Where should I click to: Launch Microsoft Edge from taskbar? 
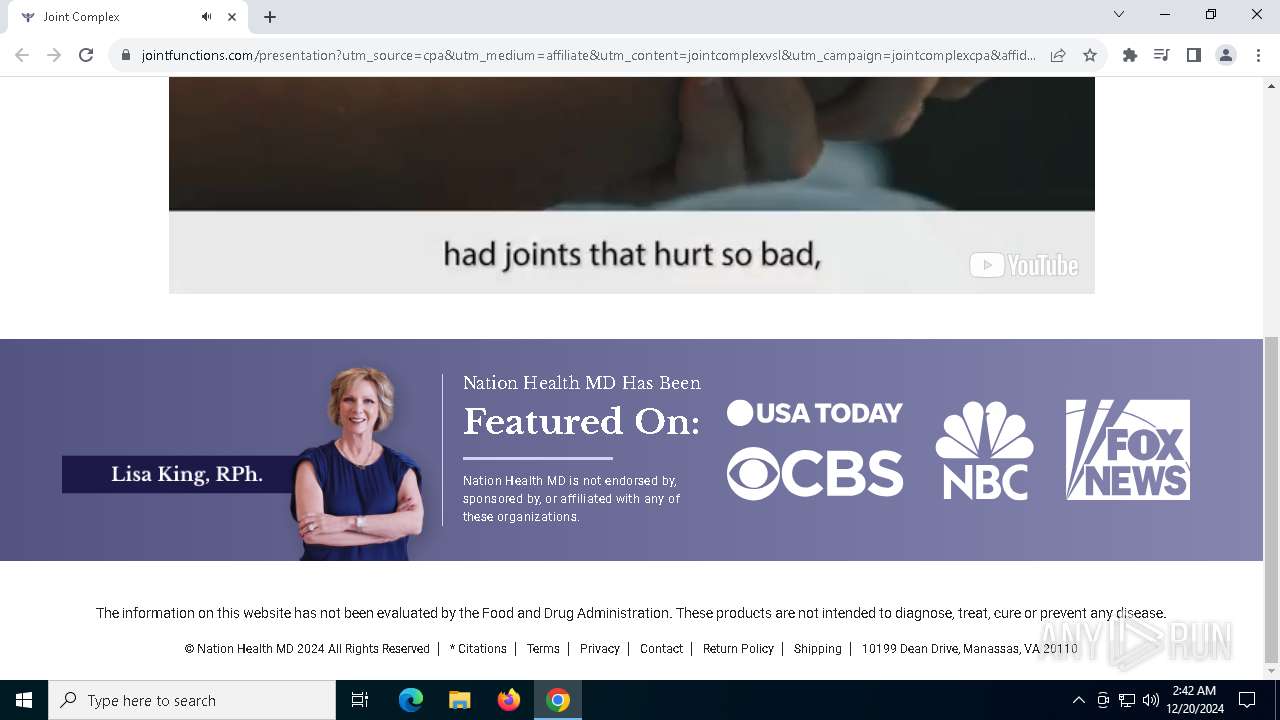(x=411, y=700)
